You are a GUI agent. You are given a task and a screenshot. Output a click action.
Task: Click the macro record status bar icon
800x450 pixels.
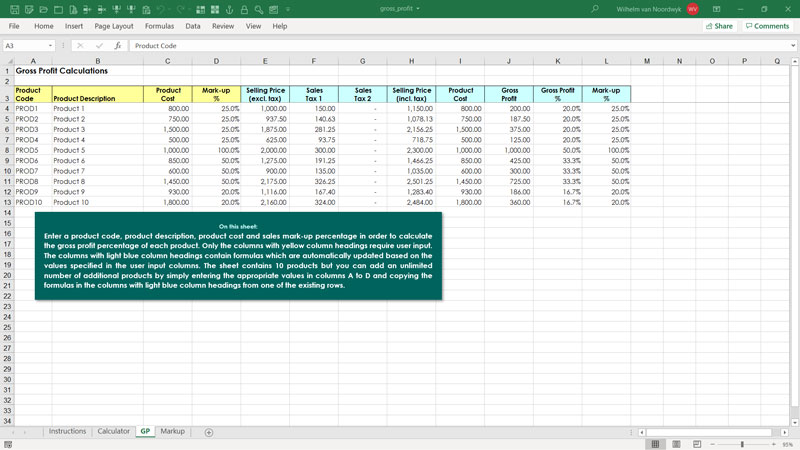[8, 444]
